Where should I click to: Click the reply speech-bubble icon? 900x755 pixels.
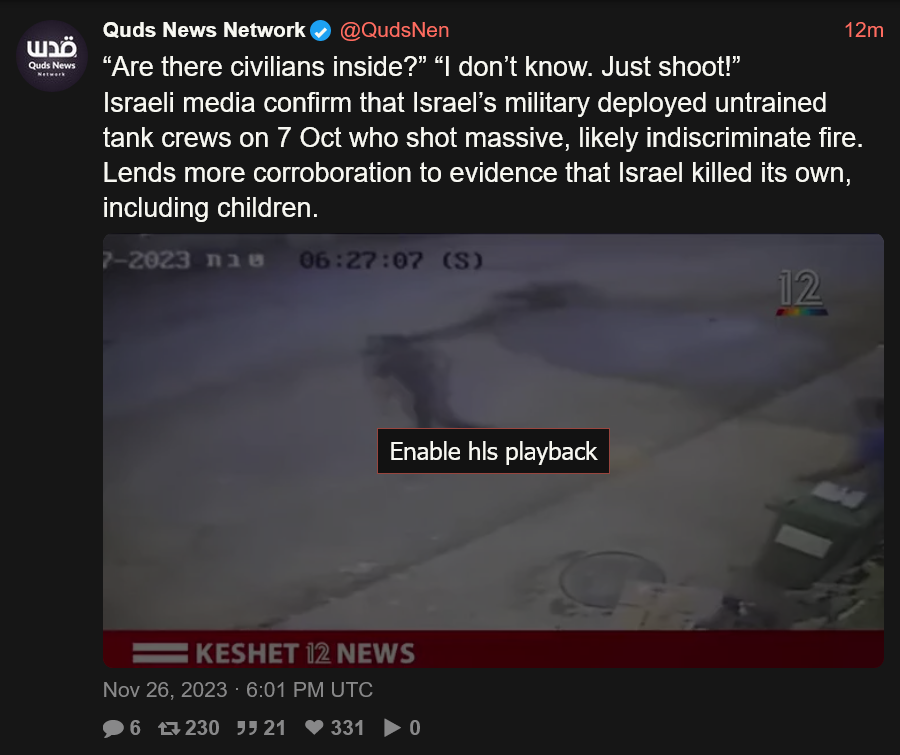pyautogui.click(x=113, y=728)
